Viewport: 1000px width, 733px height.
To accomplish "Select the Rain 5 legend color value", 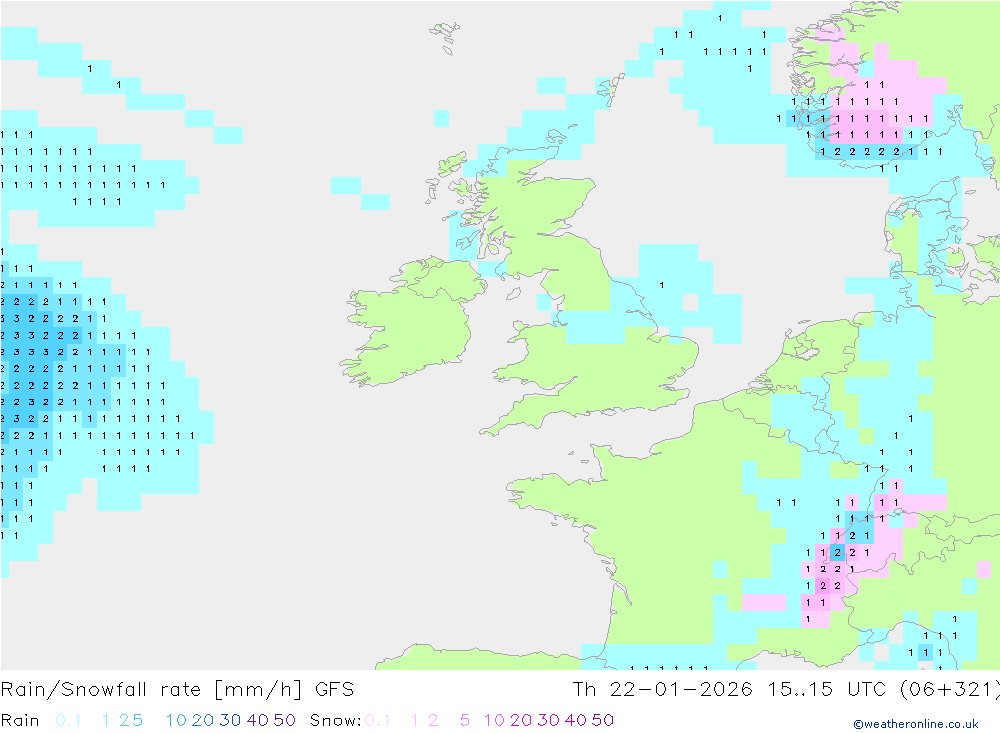I will 138,720.
